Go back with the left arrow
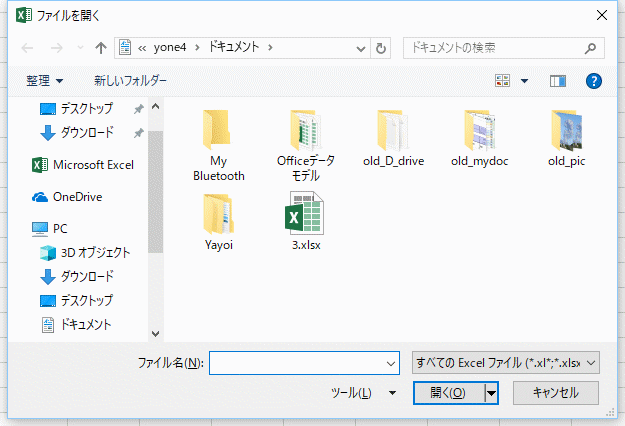Image resolution: width=625 pixels, height=426 pixels. pos(27,48)
